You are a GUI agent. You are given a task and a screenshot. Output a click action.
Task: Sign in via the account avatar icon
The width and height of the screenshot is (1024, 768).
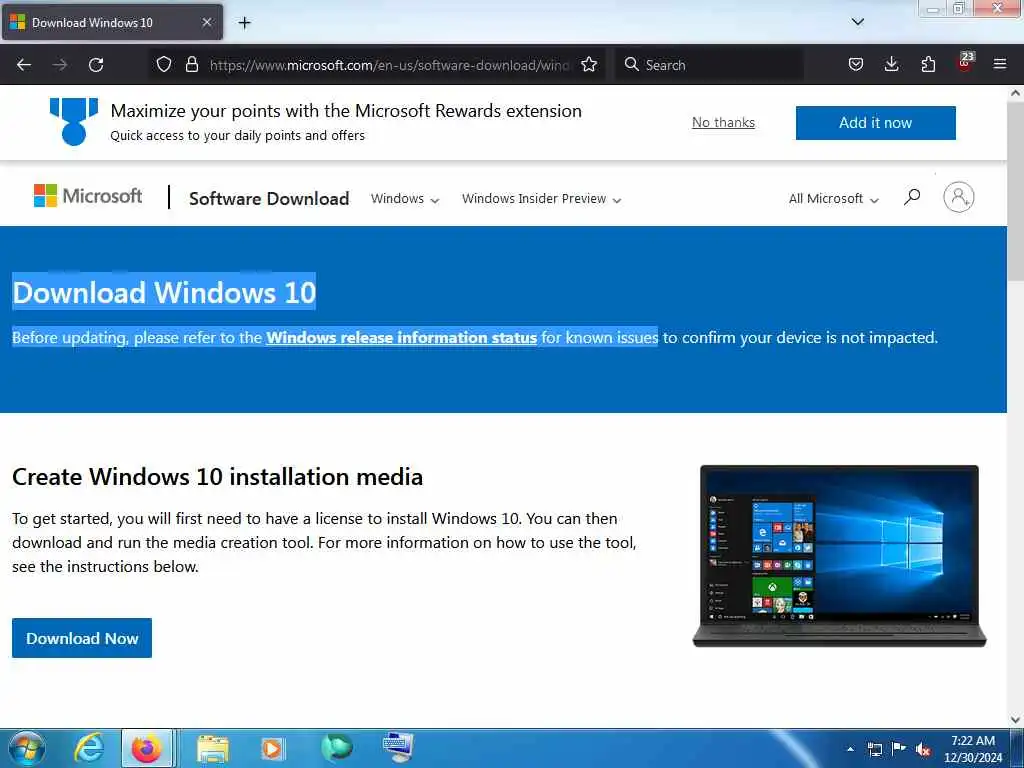pyautogui.click(x=959, y=197)
